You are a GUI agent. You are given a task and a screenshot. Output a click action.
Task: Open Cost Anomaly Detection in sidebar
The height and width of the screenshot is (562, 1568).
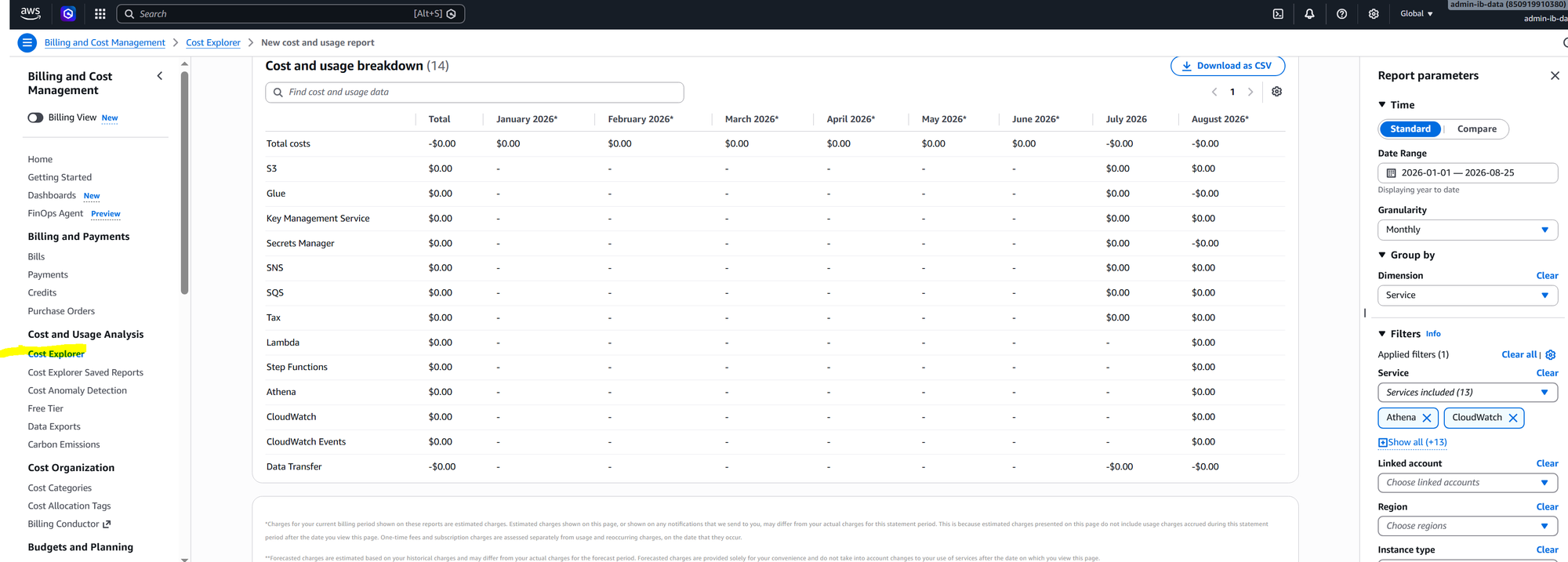[77, 390]
